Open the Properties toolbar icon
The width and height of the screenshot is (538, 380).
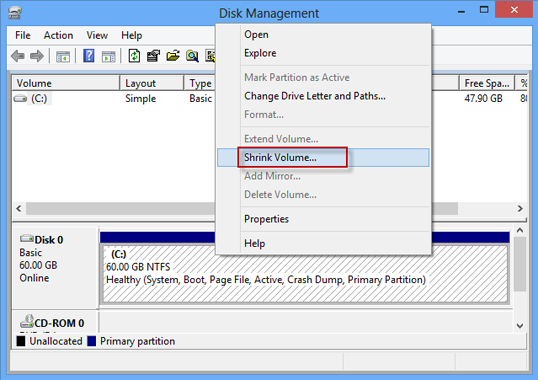[154, 56]
